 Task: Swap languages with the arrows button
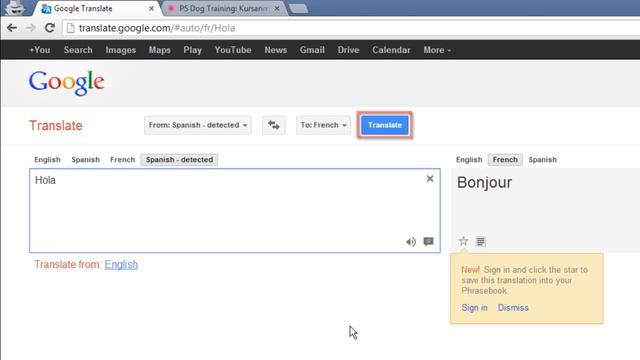coord(273,125)
